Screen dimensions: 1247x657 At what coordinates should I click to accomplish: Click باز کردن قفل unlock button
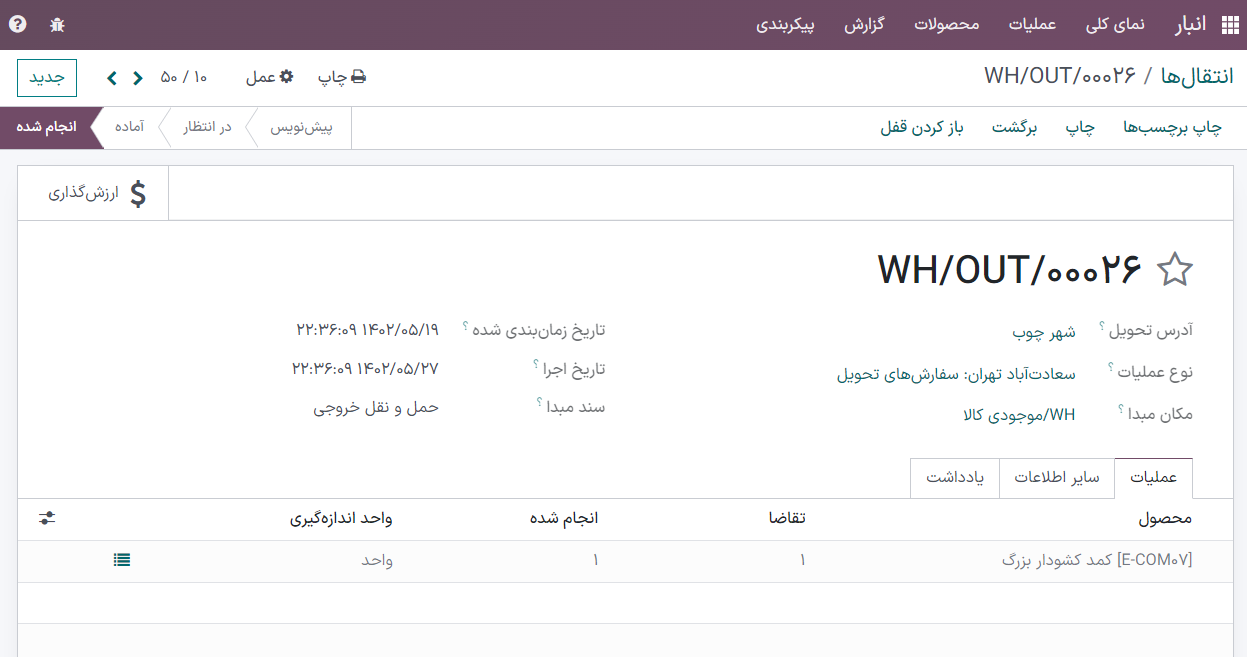click(921, 128)
